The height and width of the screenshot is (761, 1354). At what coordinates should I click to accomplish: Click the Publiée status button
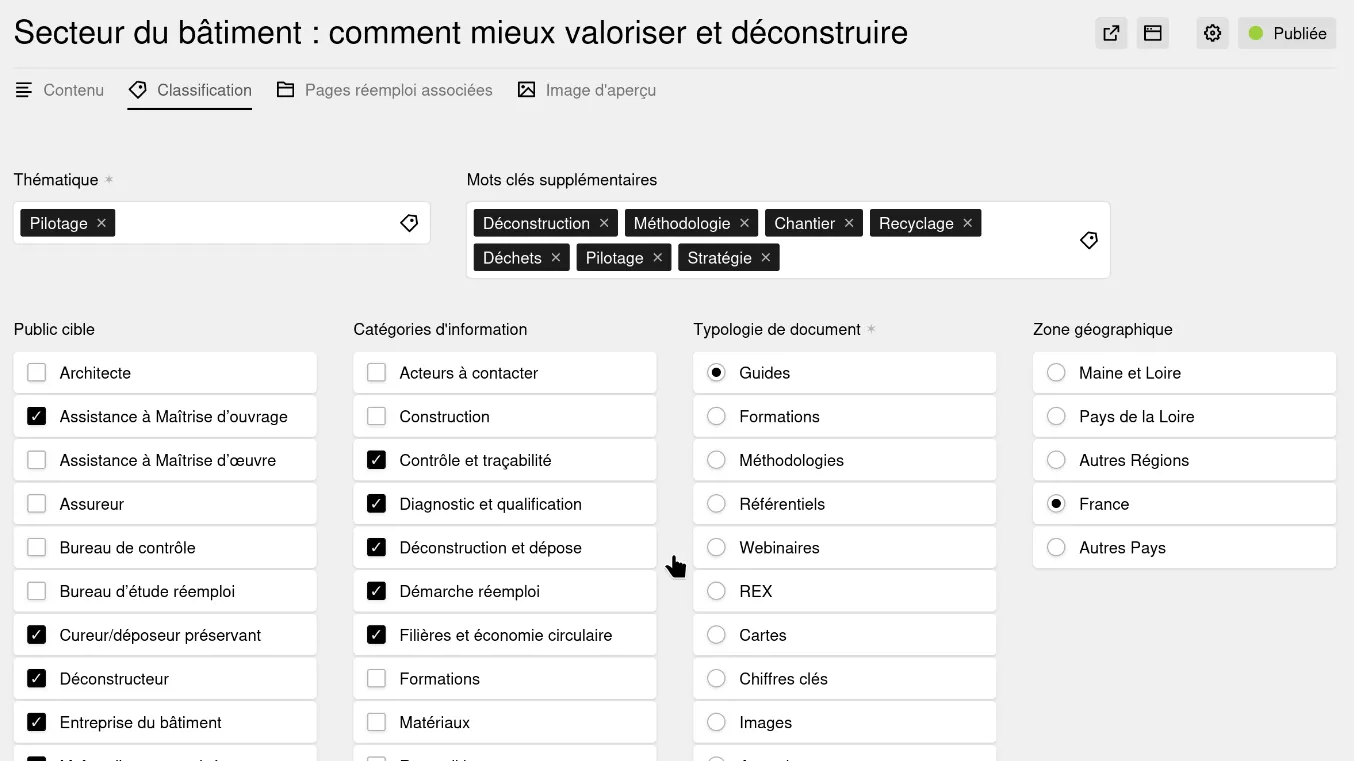(1287, 32)
